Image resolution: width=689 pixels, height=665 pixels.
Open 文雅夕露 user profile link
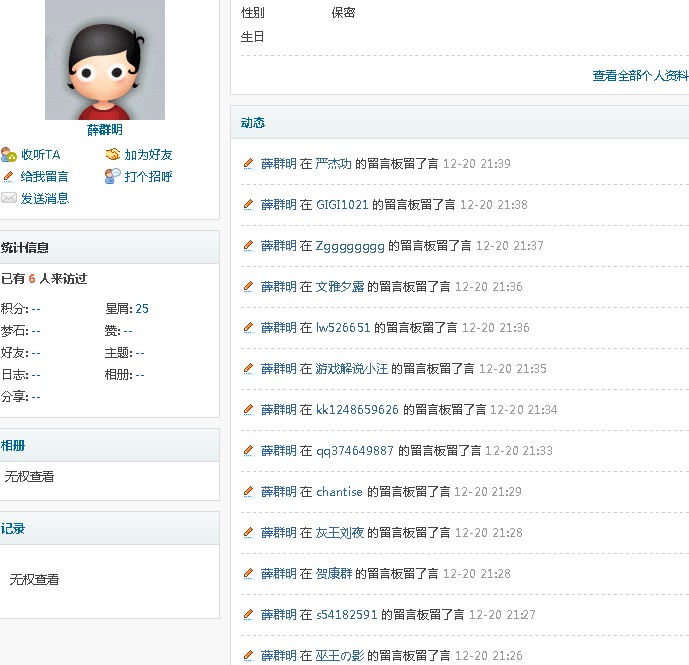tap(340, 287)
